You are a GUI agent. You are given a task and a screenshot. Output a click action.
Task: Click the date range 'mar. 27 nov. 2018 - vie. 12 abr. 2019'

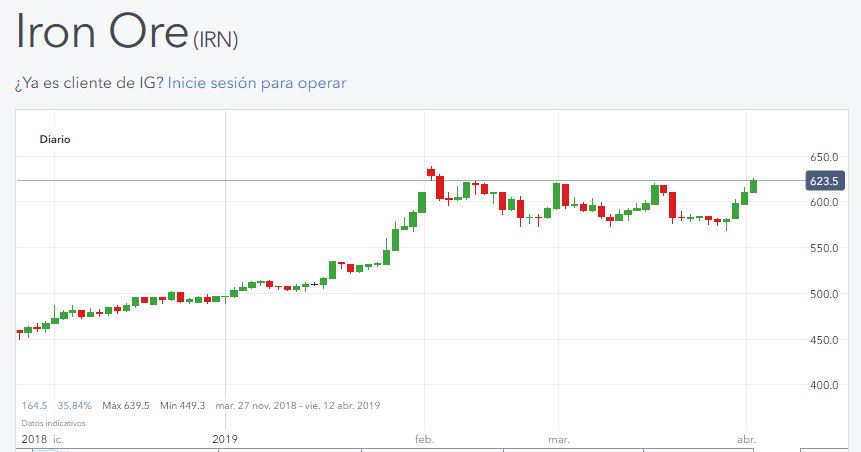(x=298, y=406)
